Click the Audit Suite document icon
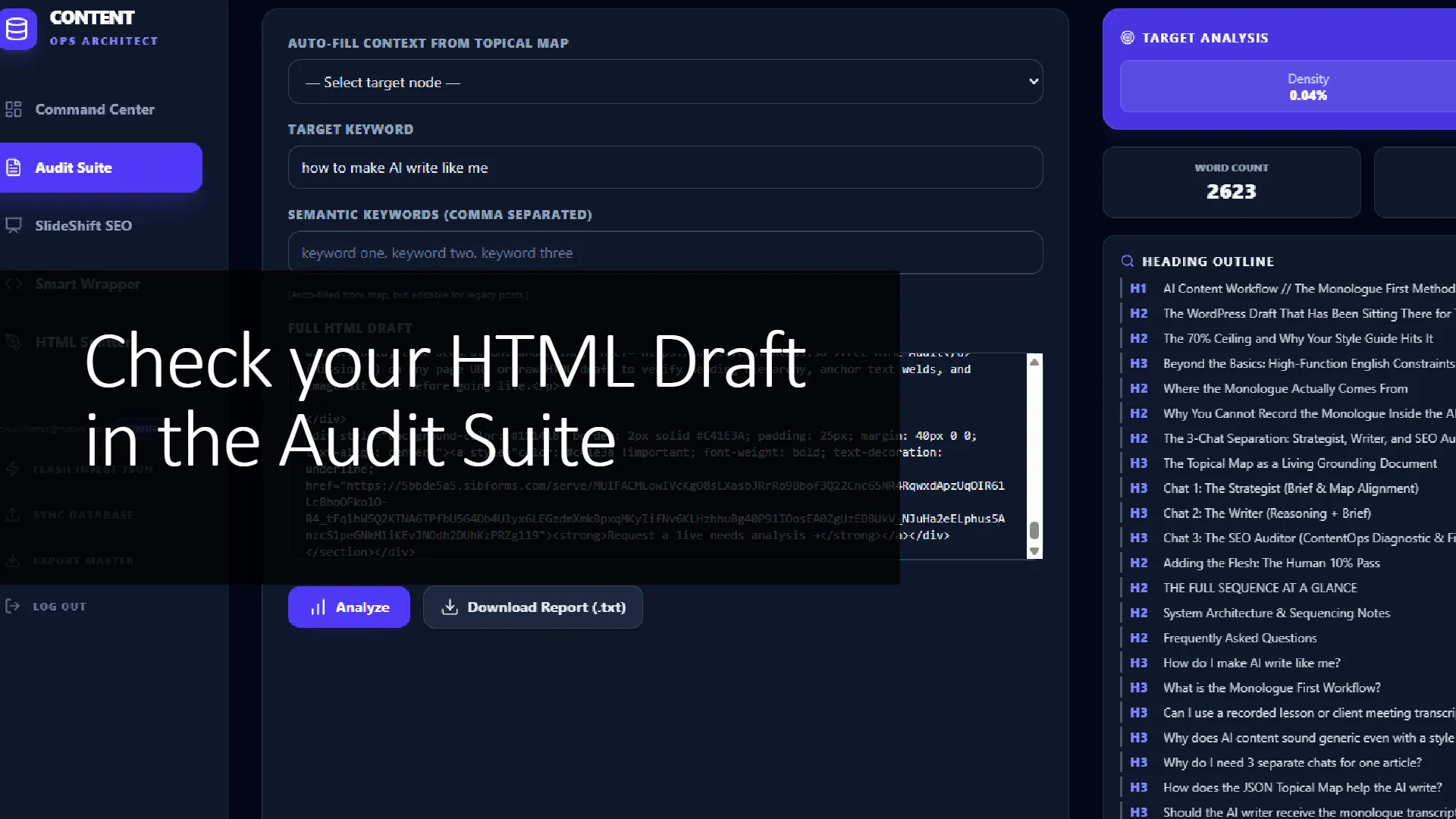Viewport: 1456px width, 819px height. click(x=14, y=168)
